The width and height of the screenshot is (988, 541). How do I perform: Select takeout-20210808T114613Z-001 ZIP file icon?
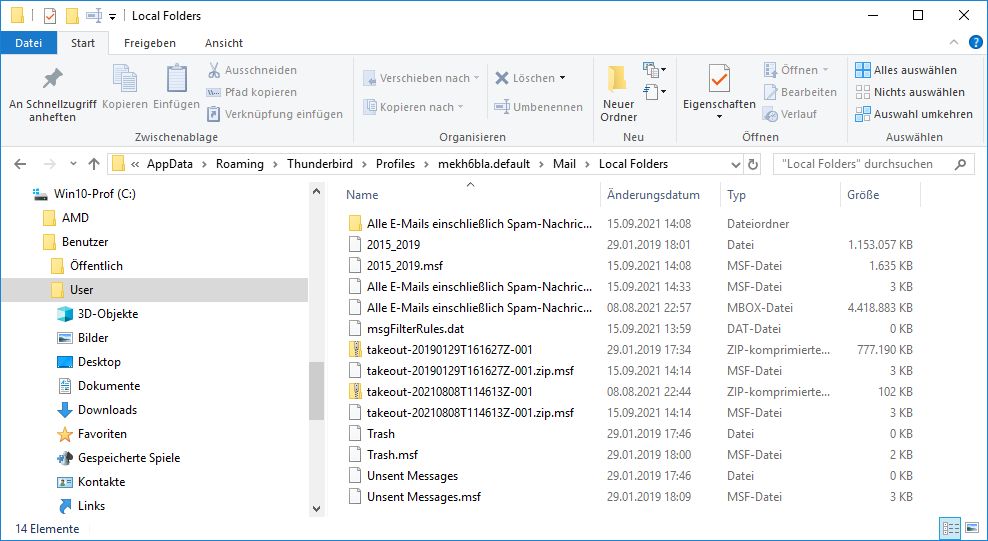pyautogui.click(x=355, y=392)
